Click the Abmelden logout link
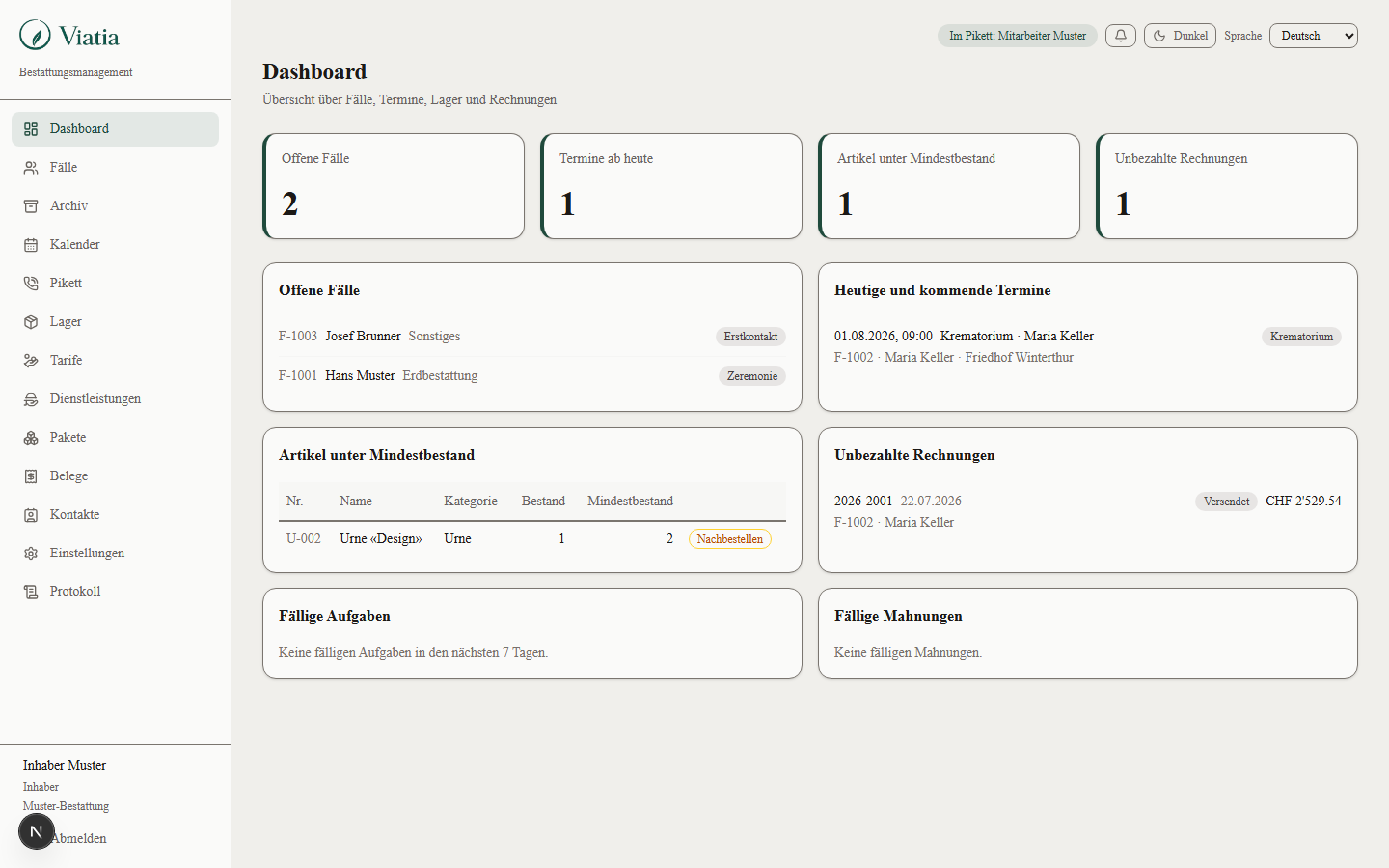1389x868 pixels. pos(78,839)
